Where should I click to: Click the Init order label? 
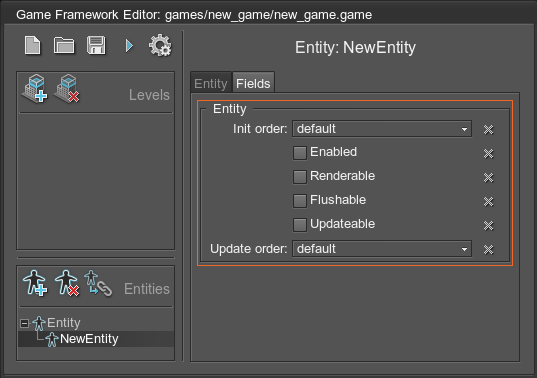point(260,129)
